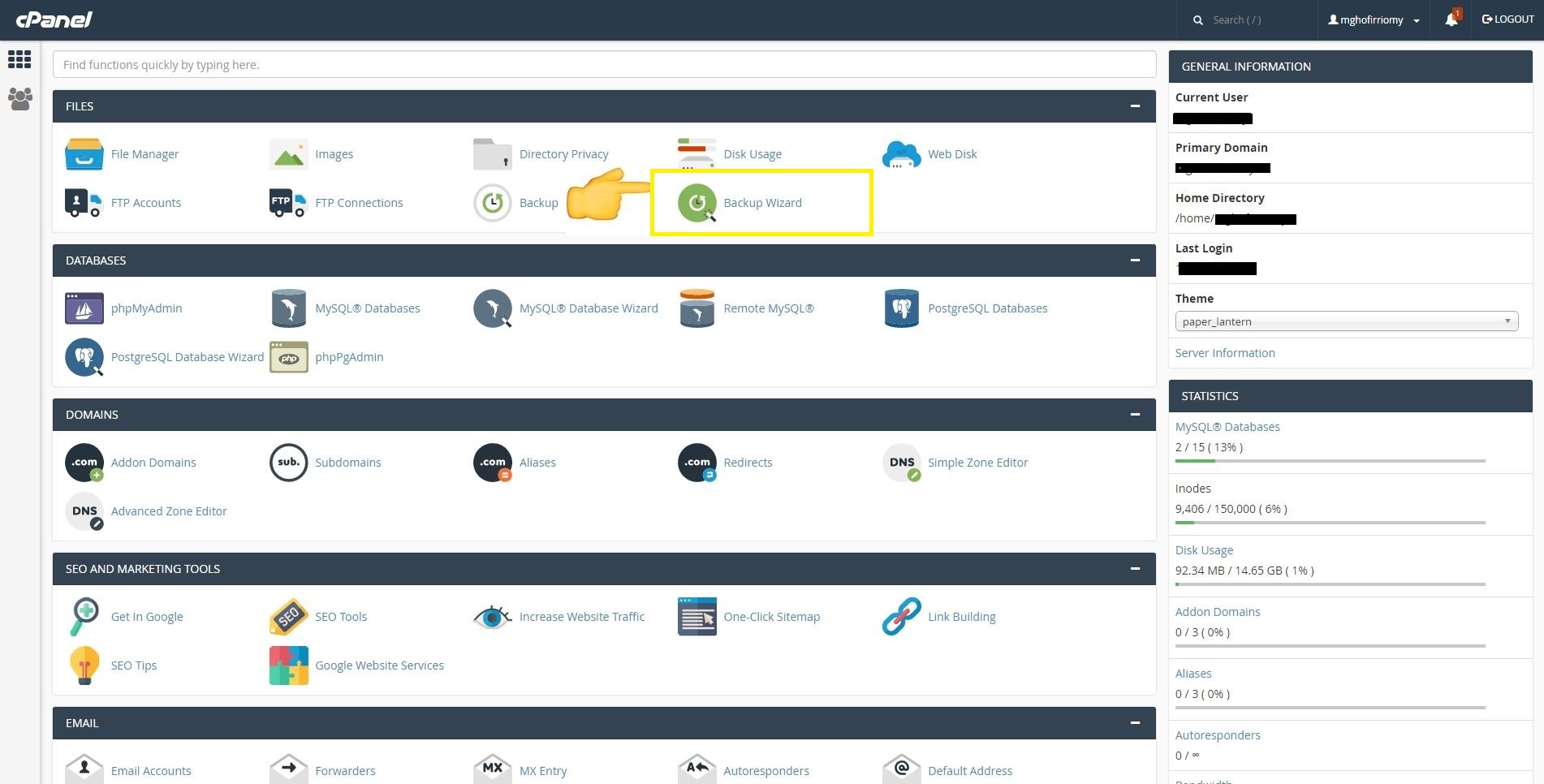Open phpMyAdmin icon
Screen dimensions: 1544x784
pos(84,308)
